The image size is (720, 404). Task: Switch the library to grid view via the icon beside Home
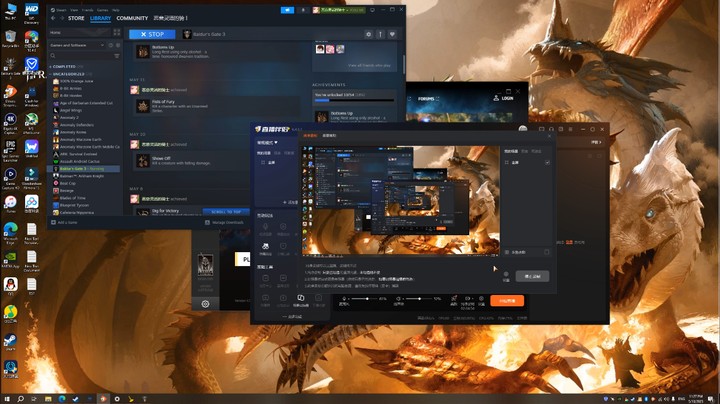tap(117, 33)
